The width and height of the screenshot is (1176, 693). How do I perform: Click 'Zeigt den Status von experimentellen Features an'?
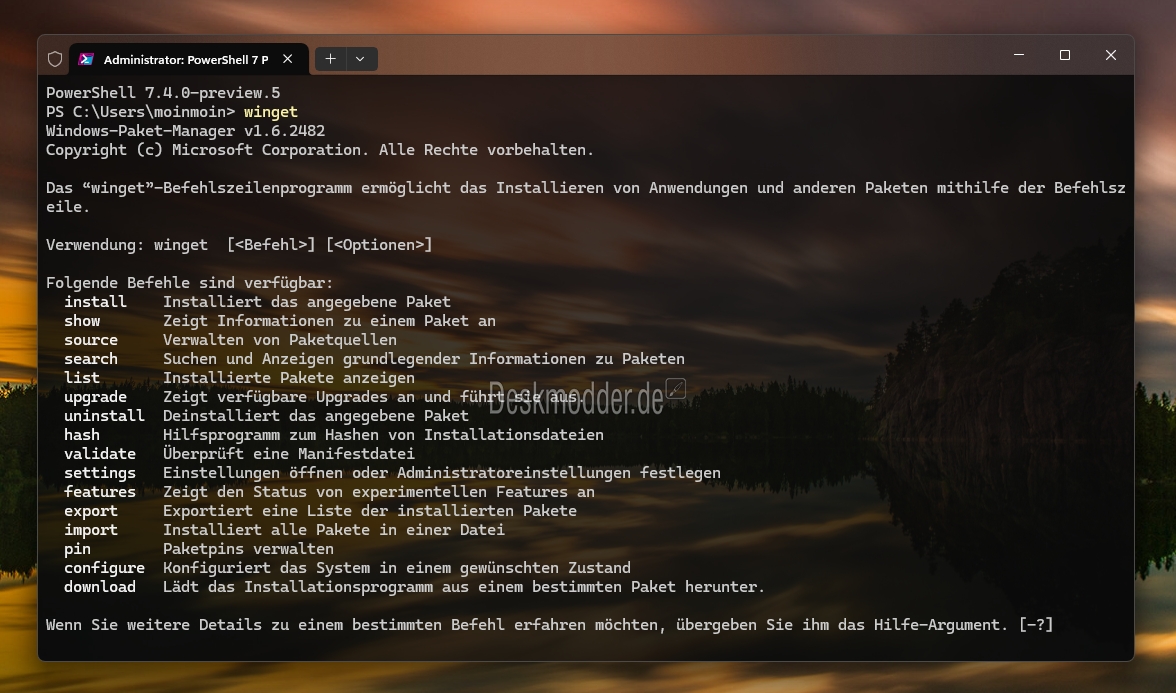(x=379, y=492)
